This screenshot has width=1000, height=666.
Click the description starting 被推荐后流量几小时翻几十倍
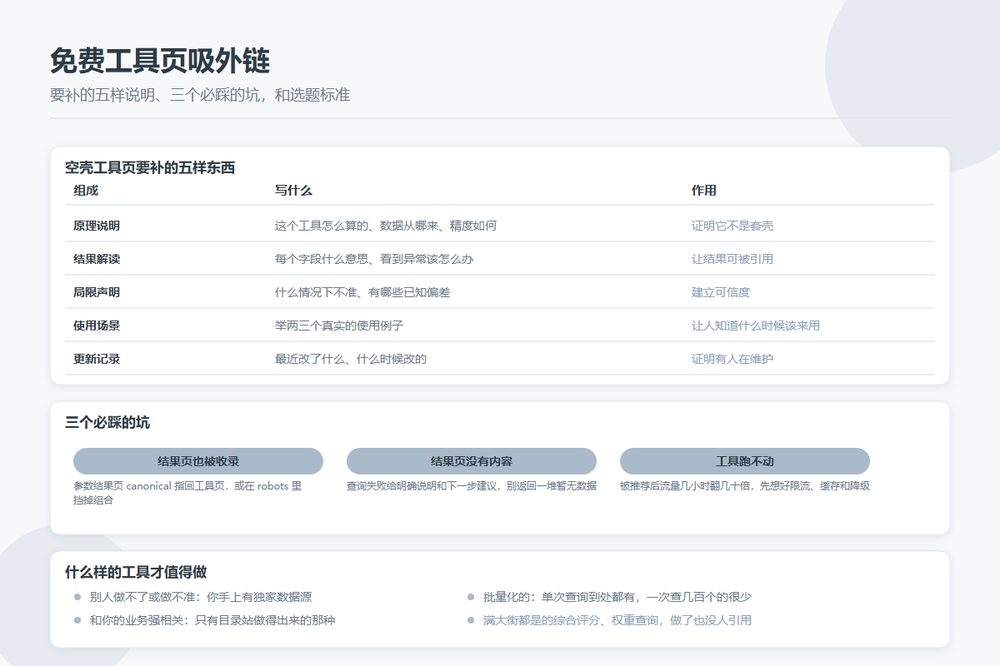point(744,485)
